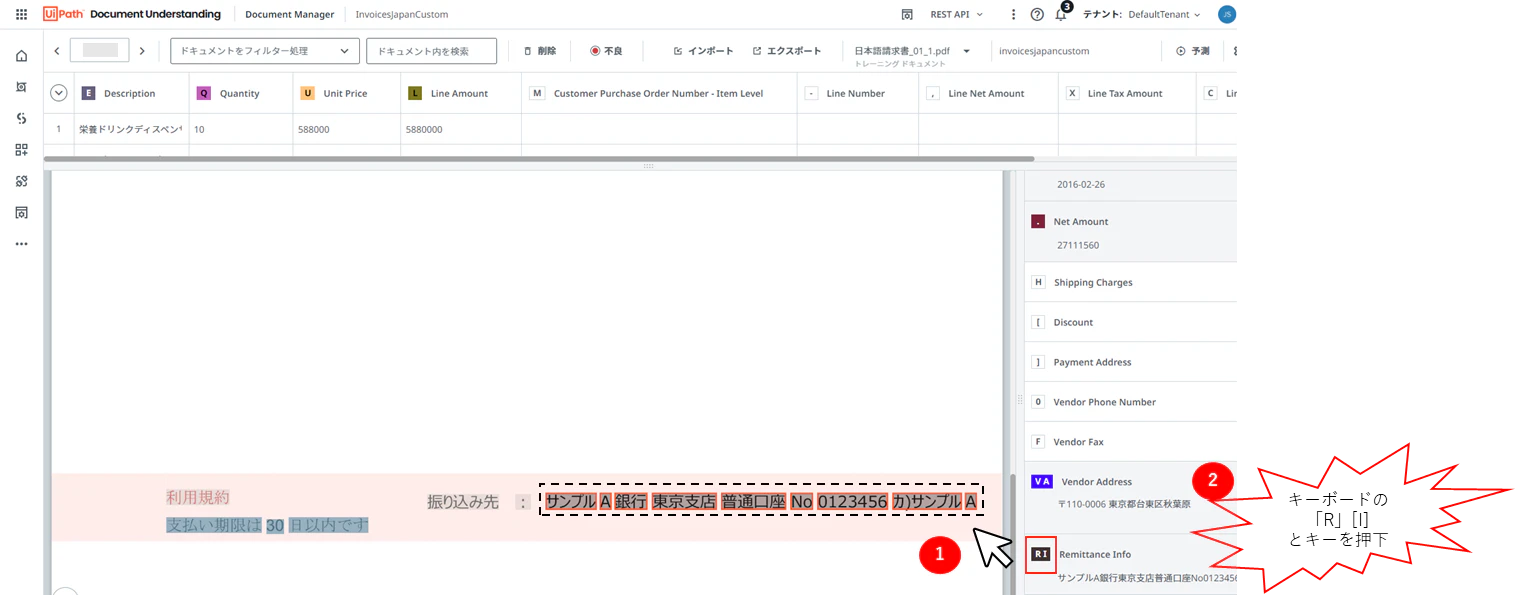Click the 東京支店 word in document
Screen dimensions: 1516x595
(684, 501)
